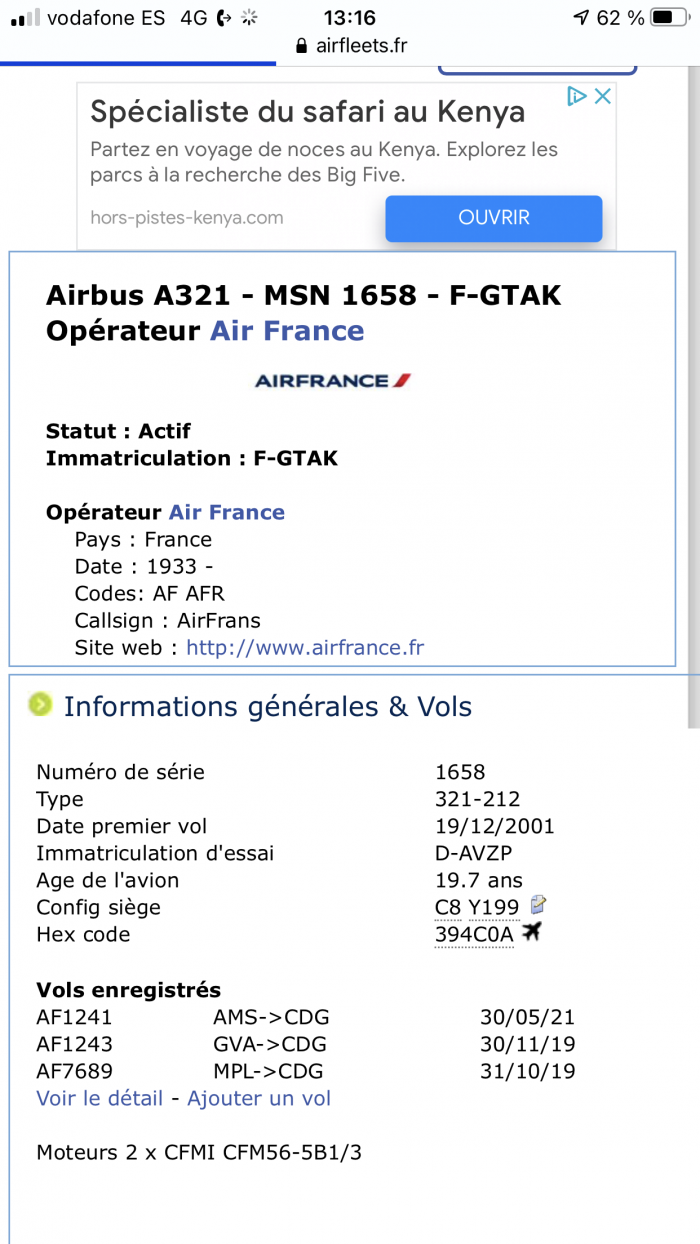
Task: Tap the OUVRIR ad button
Action: (494, 218)
